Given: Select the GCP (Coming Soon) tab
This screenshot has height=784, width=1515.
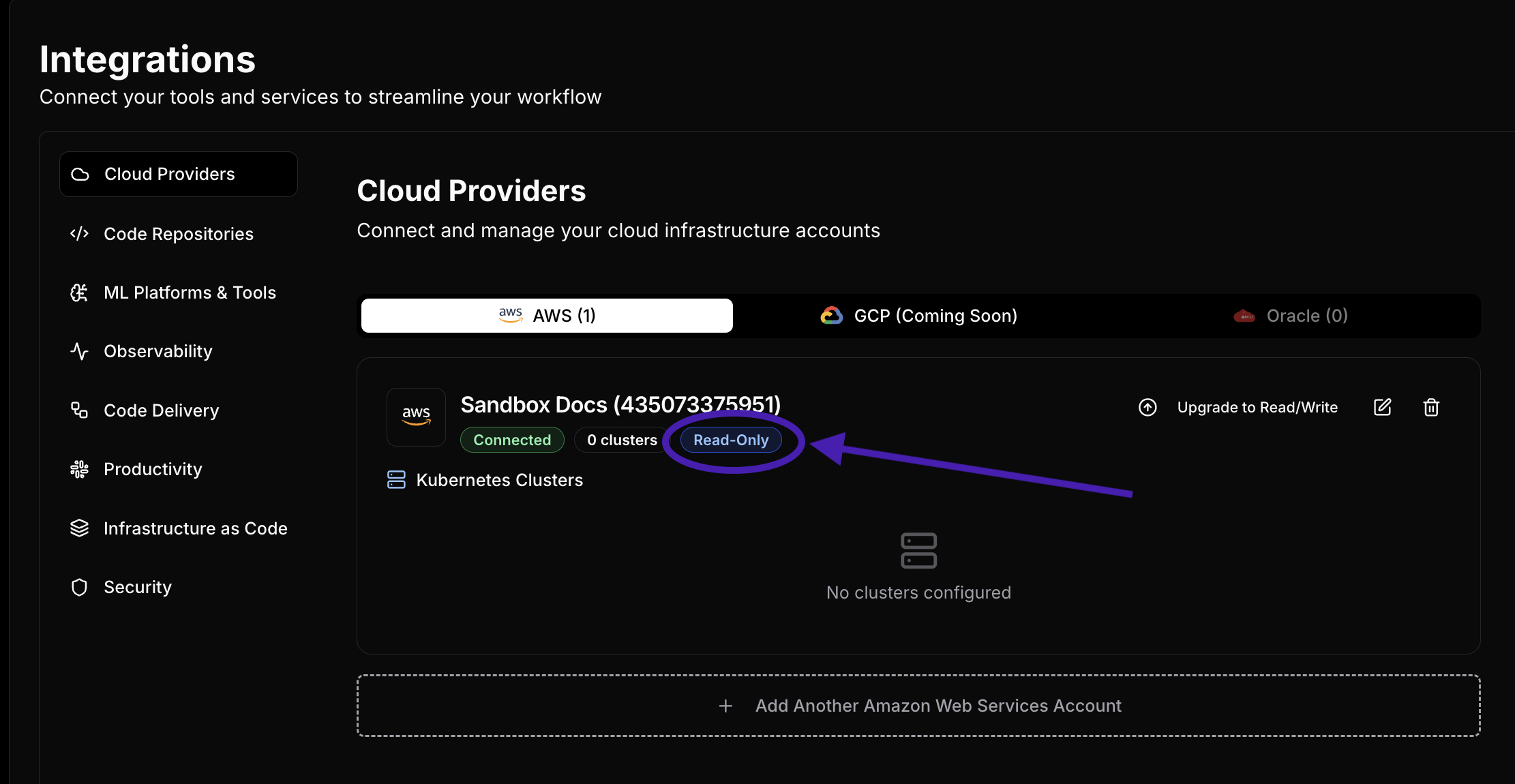Looking at the screenshot, I should coord(919,315).
